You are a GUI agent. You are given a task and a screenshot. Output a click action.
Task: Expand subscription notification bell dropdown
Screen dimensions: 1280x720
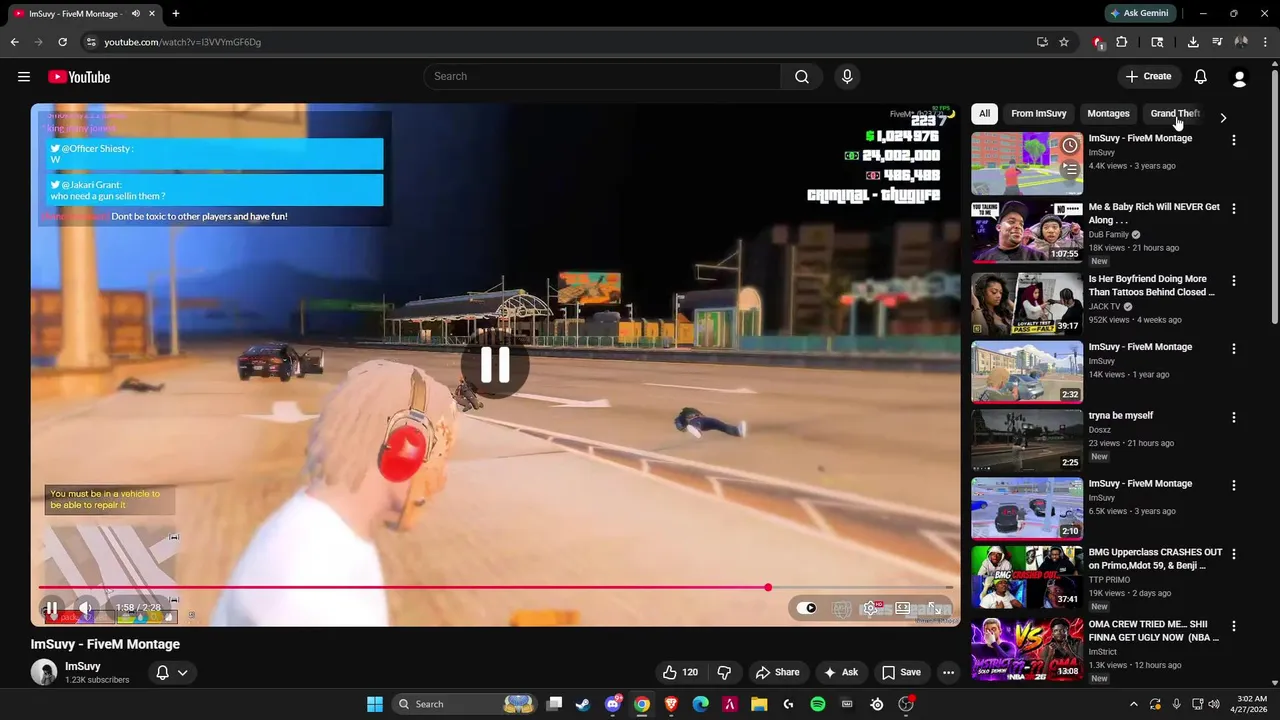pyautogui.click(x=172, y=673)
